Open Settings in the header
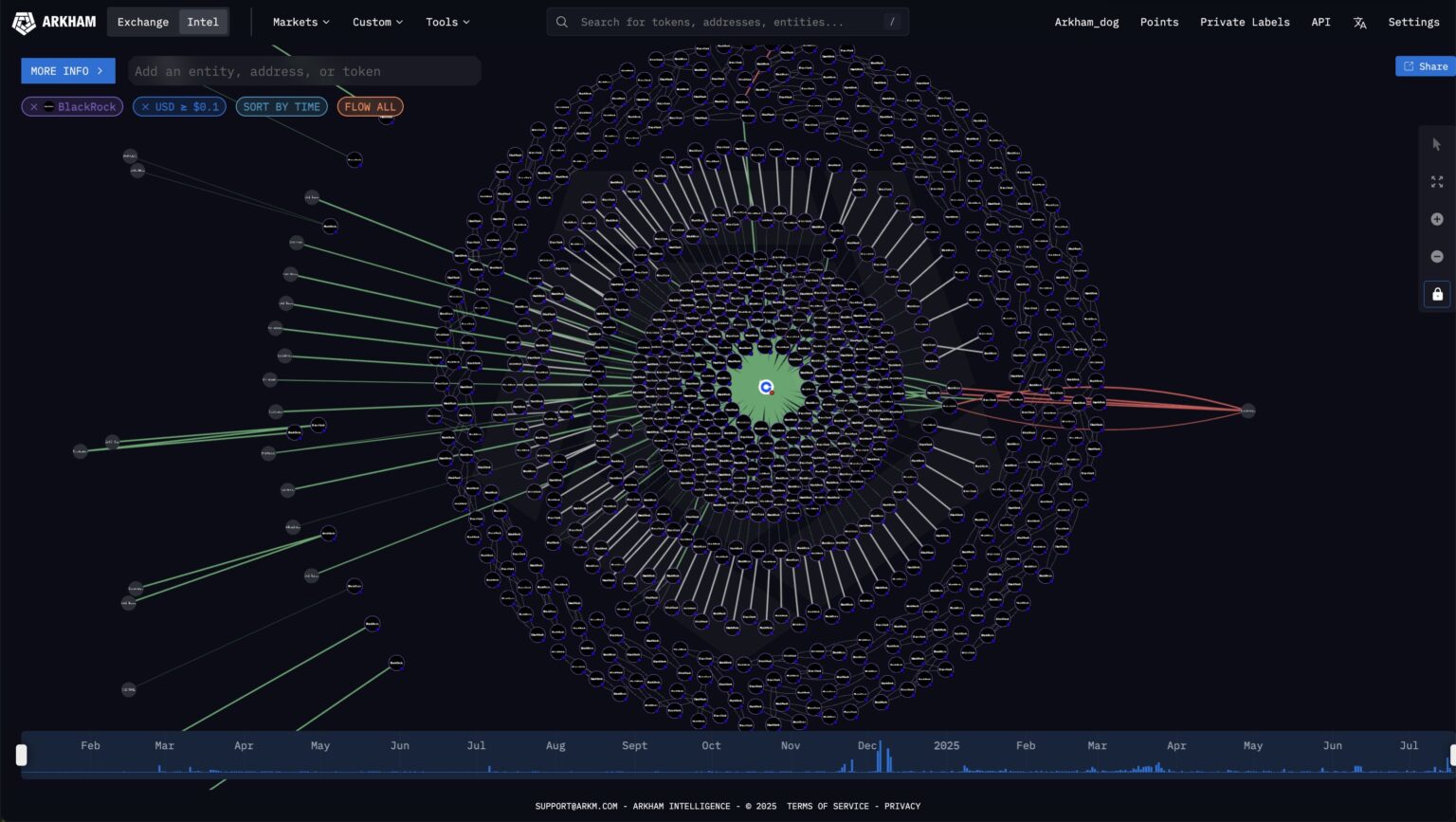 (1413, 22)
